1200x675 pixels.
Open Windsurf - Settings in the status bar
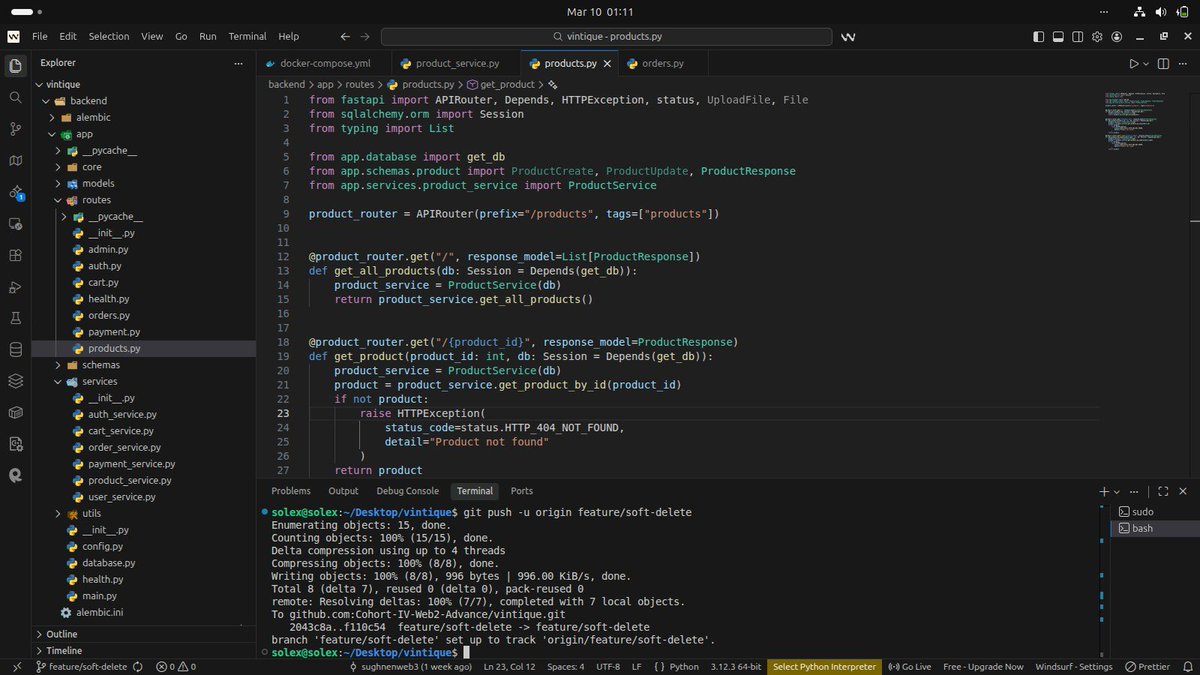point(1074,666)
